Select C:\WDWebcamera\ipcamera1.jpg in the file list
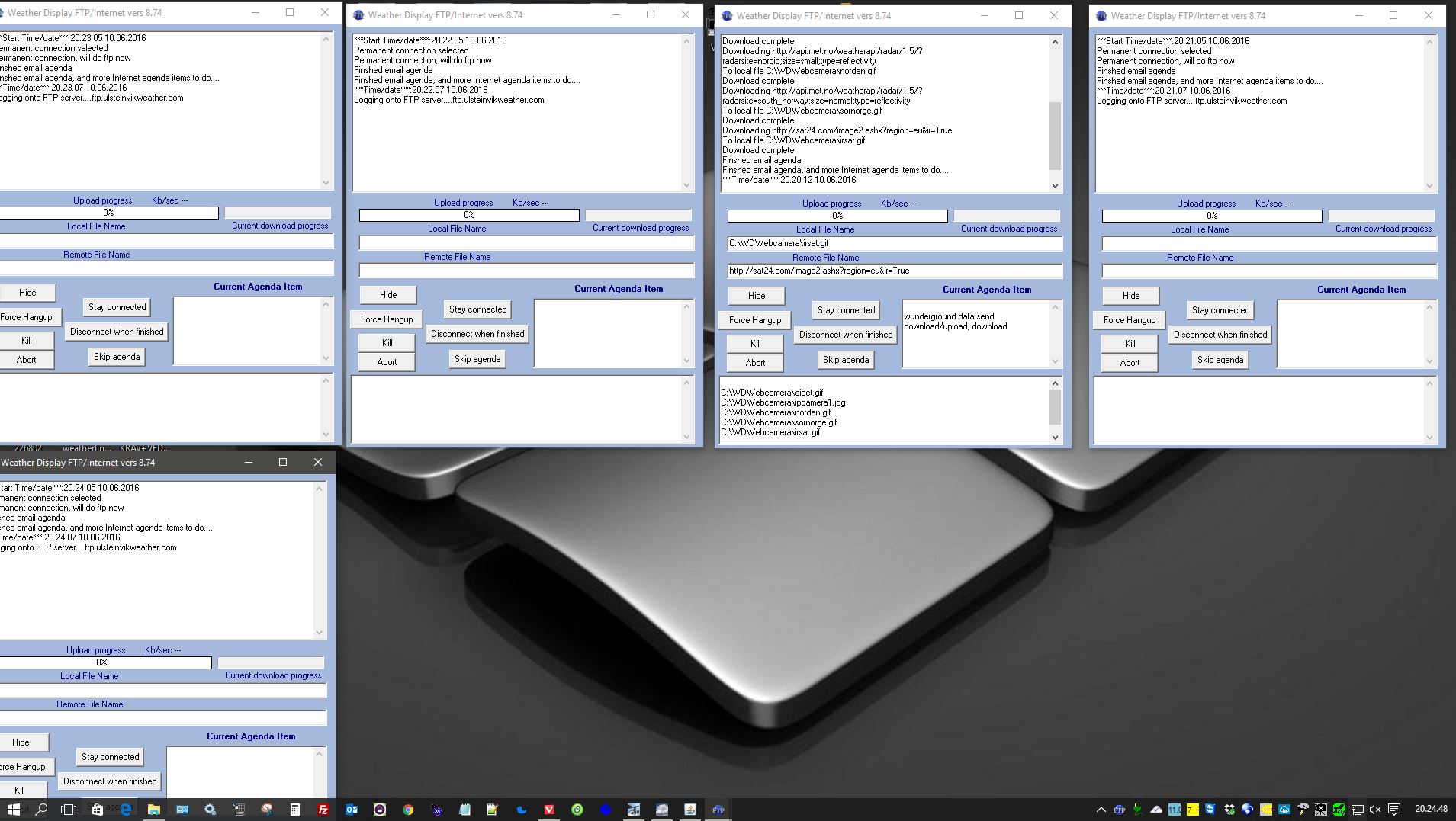1456x821 pixels. click(x=783, y=402)
